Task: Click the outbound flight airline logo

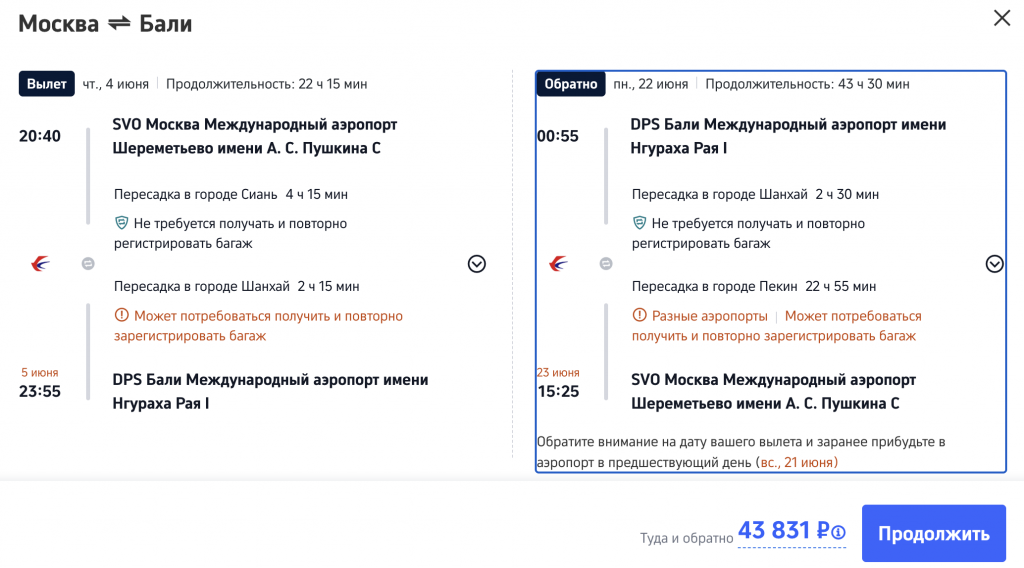Action: (41, 264)
